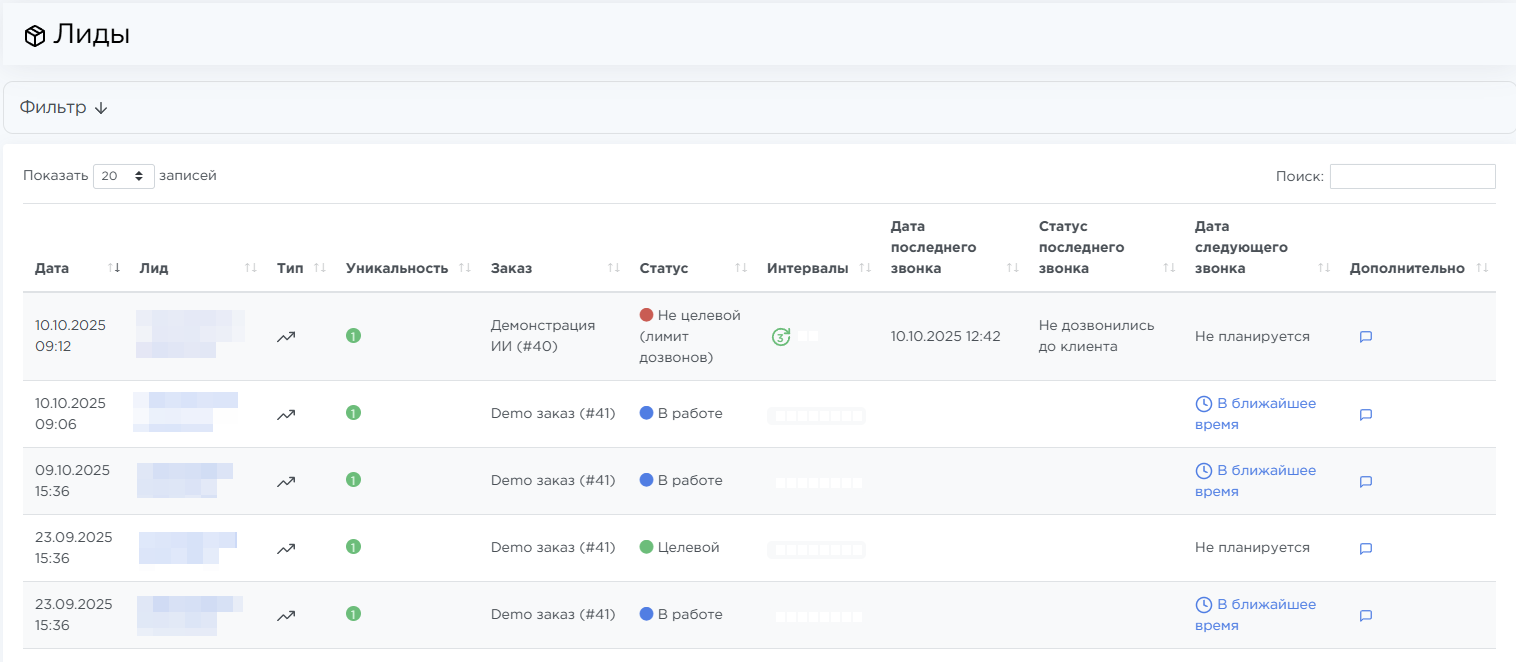Screen dimensions: 1516x662
Task: Sort table by Заказ column
Action: [x=511, y=268]
